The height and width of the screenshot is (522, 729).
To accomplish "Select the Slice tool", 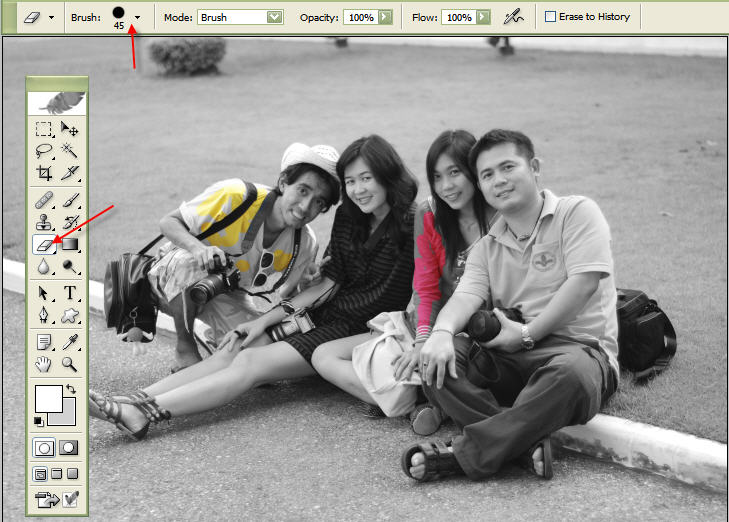I will [x=70, y=173].
